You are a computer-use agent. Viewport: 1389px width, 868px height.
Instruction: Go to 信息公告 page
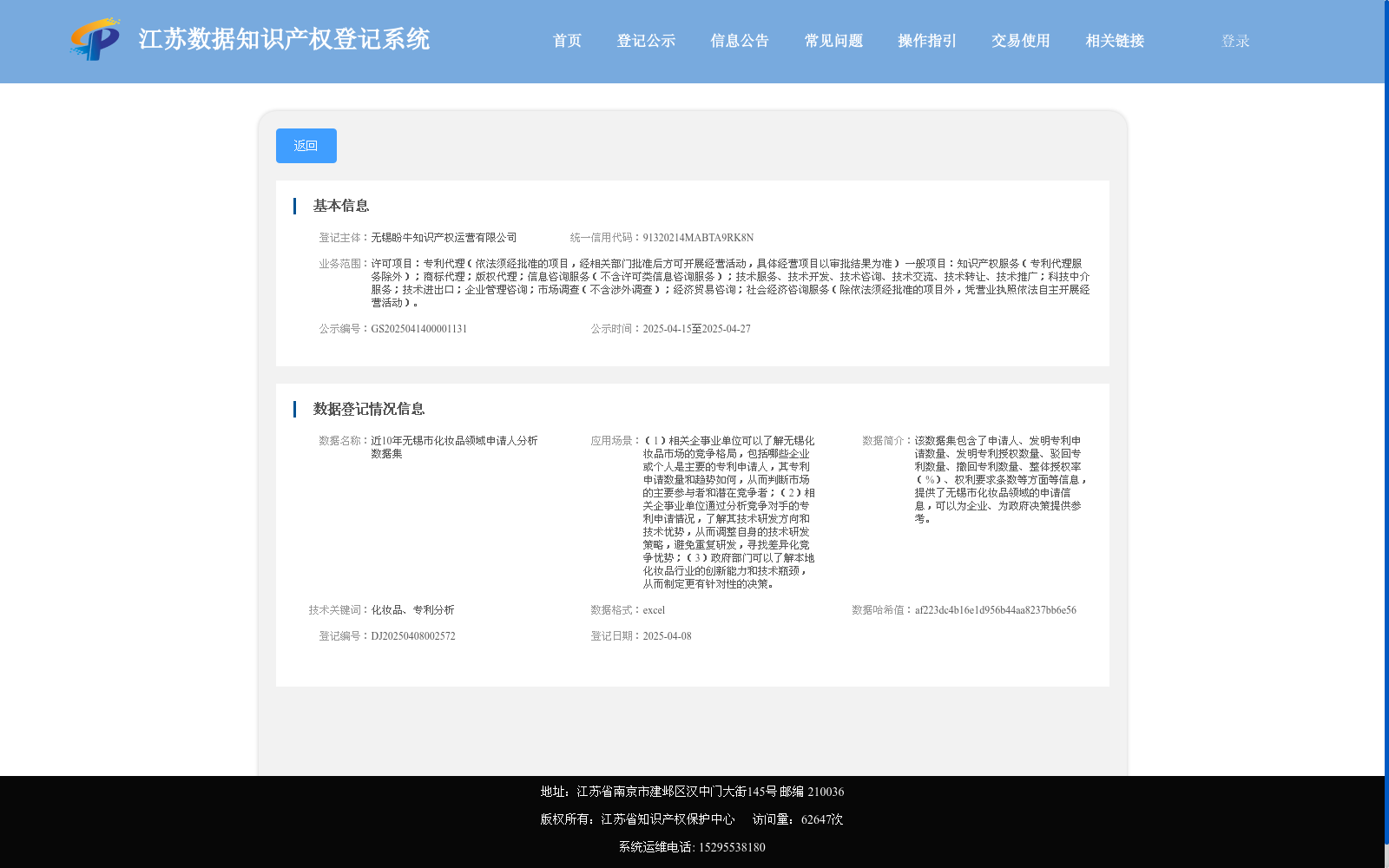(x=740, y=41)
